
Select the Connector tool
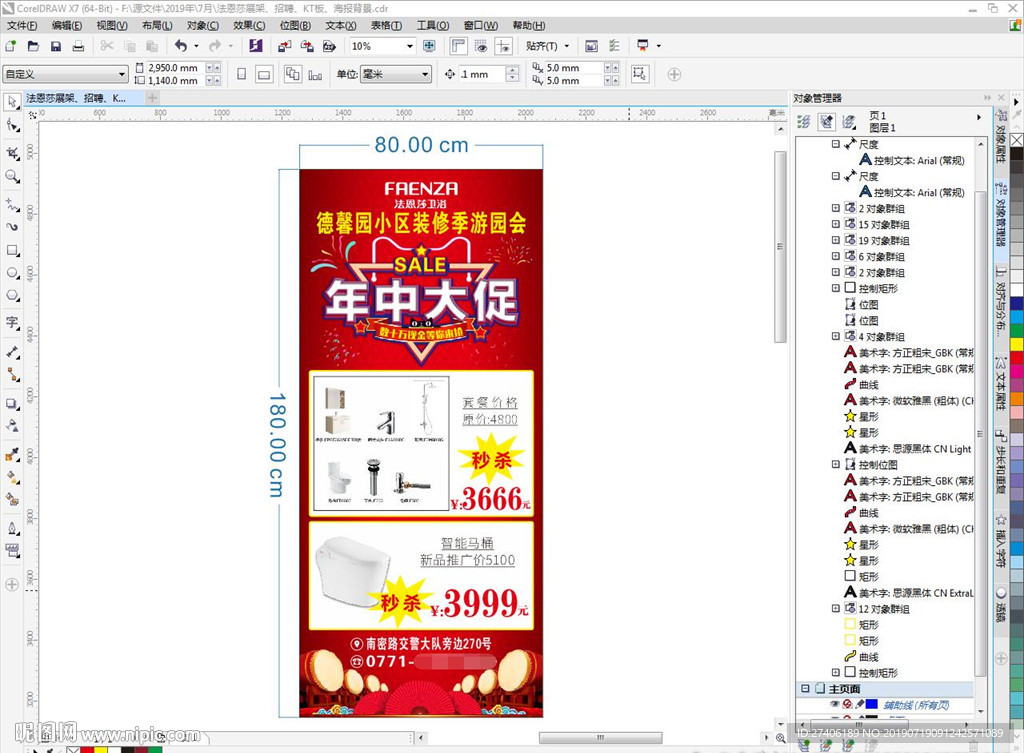[12, 375]
